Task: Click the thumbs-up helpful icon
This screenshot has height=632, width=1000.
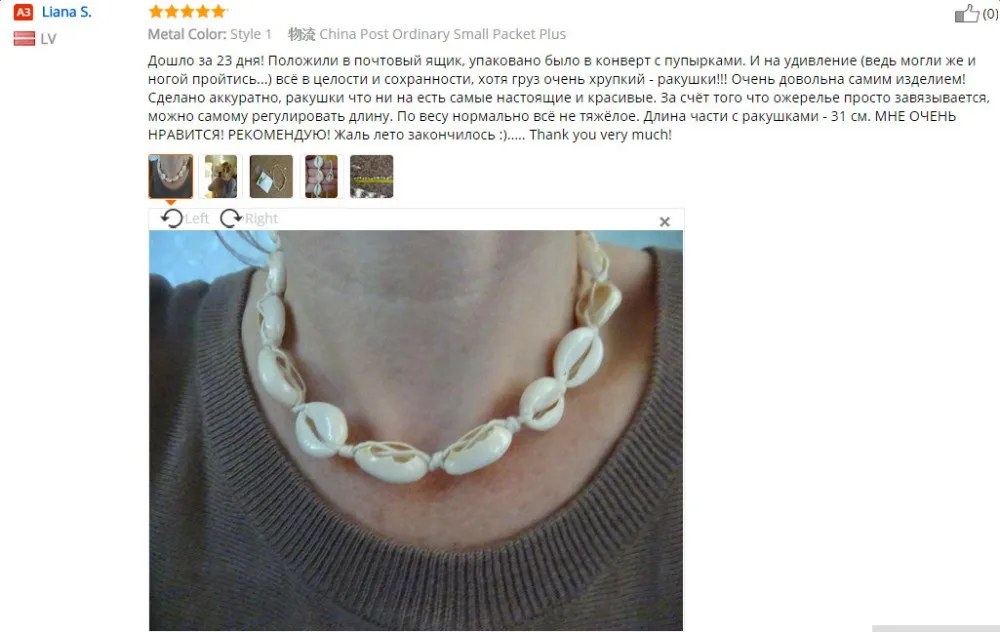Action: [966, 13]
